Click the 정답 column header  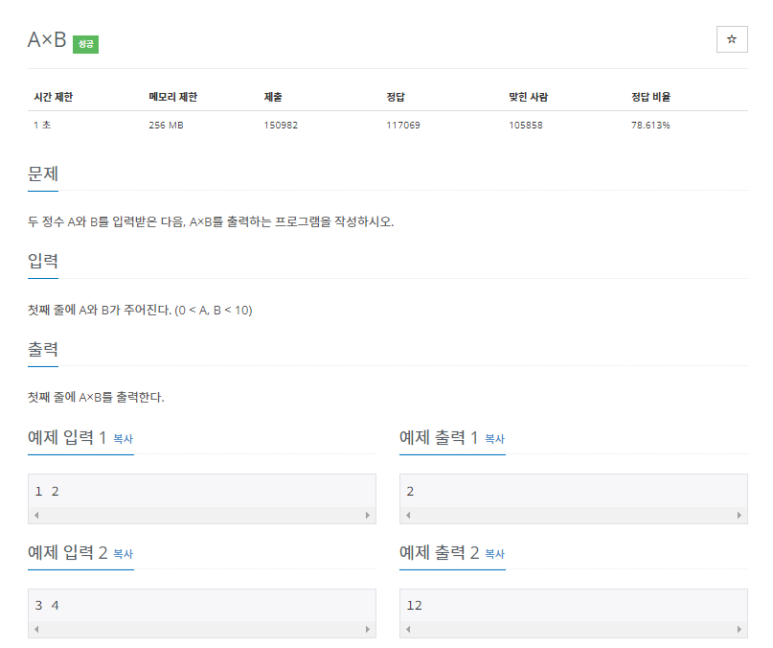[396, 97]
